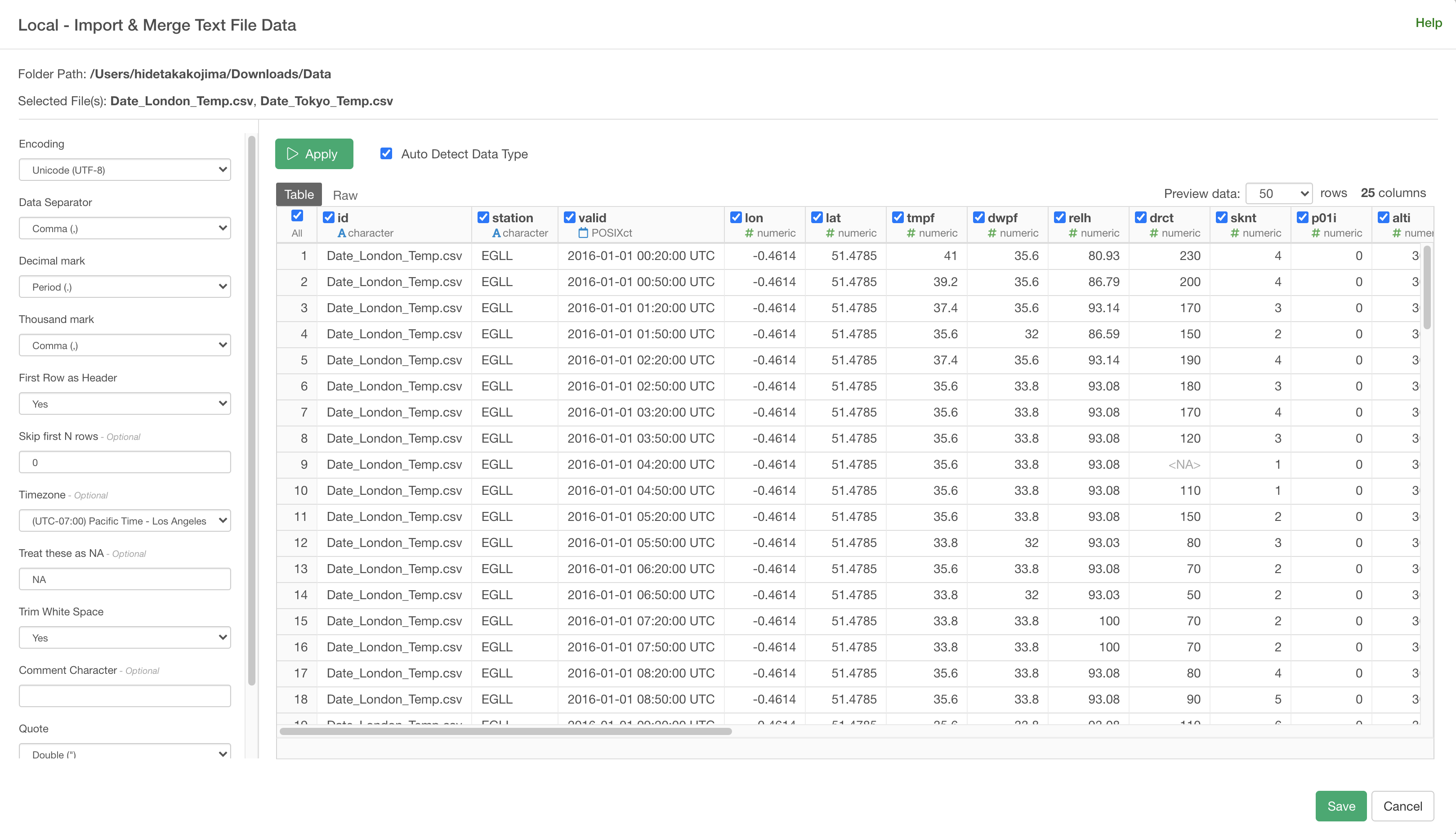This screenshot has height=834, width=1456.
Task: Open the Help link
Action: click(1428, 23)
